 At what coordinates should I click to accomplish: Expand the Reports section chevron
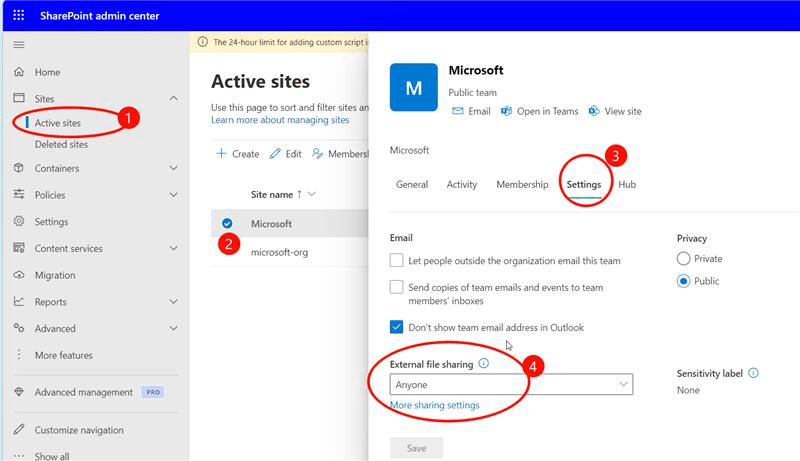[173, 301]
